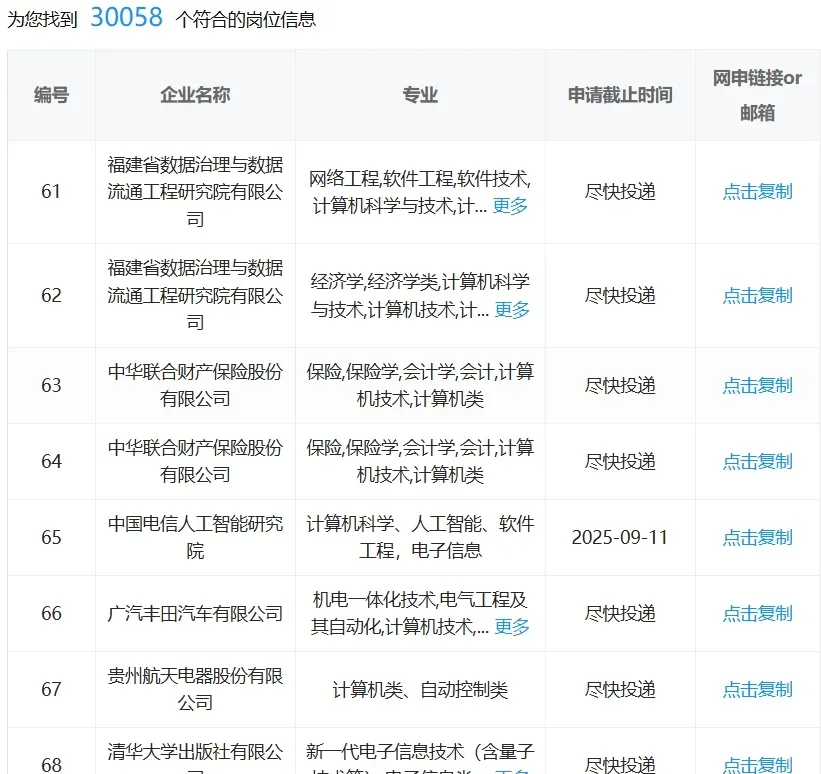Click row number 67
Screen dimensions: 821x774
51,689
